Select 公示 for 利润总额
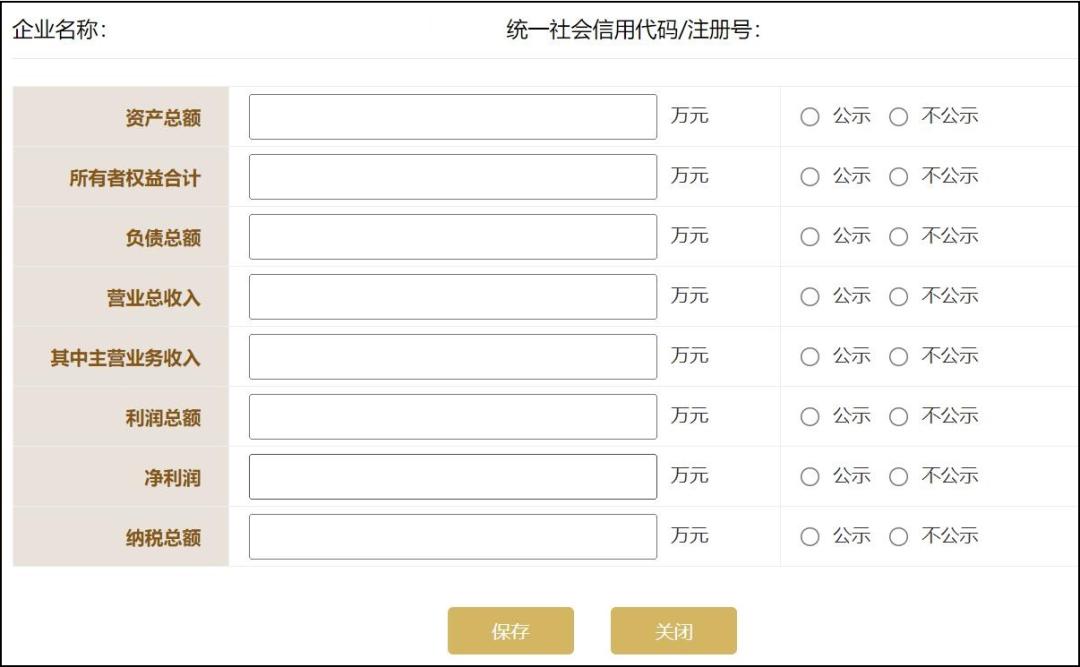The height and width of the screenshot is (667, 1080). [x=810, y=416]
